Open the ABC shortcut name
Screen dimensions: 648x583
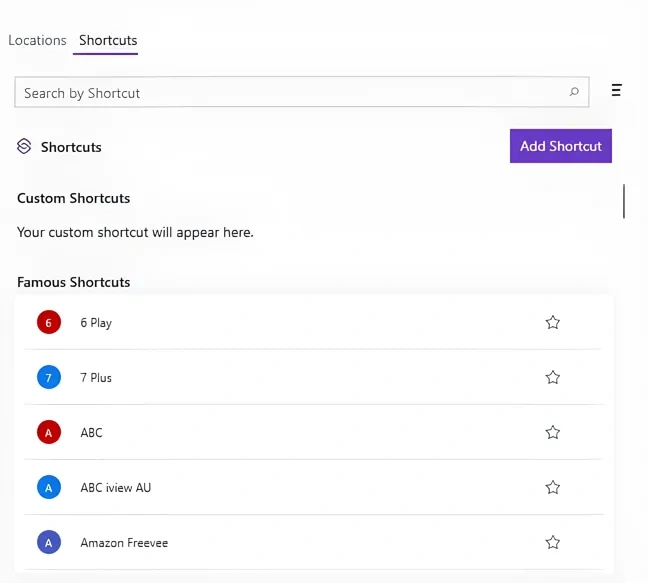[91, 433]
